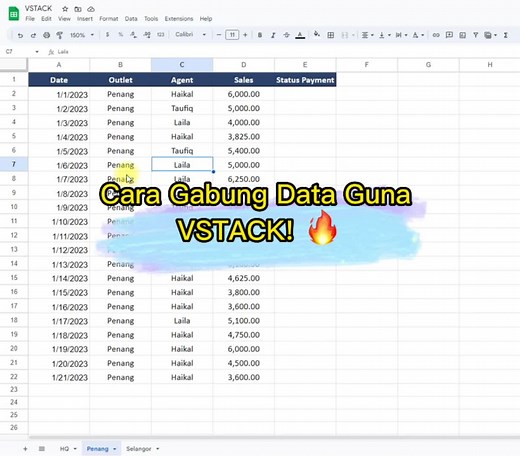Image resolution: width=520 pixels, height=456 pixels.
Task: Open the Filter views dropdown
Action: coord(491,35)
